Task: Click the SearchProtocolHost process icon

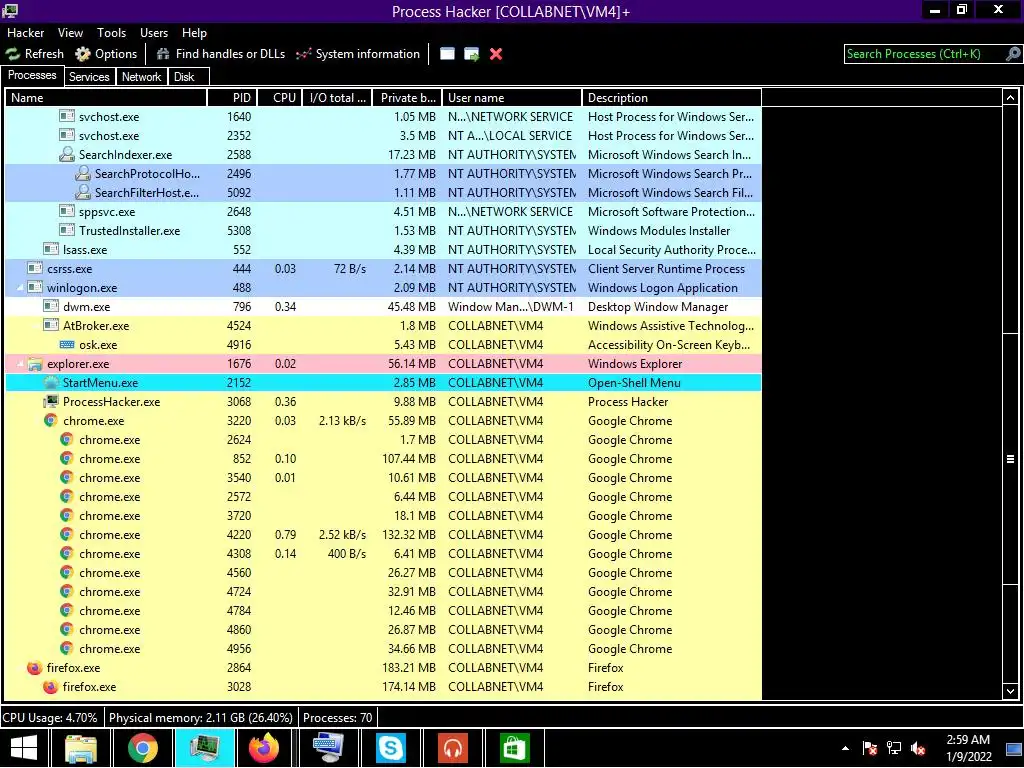Action: point(82,174)
